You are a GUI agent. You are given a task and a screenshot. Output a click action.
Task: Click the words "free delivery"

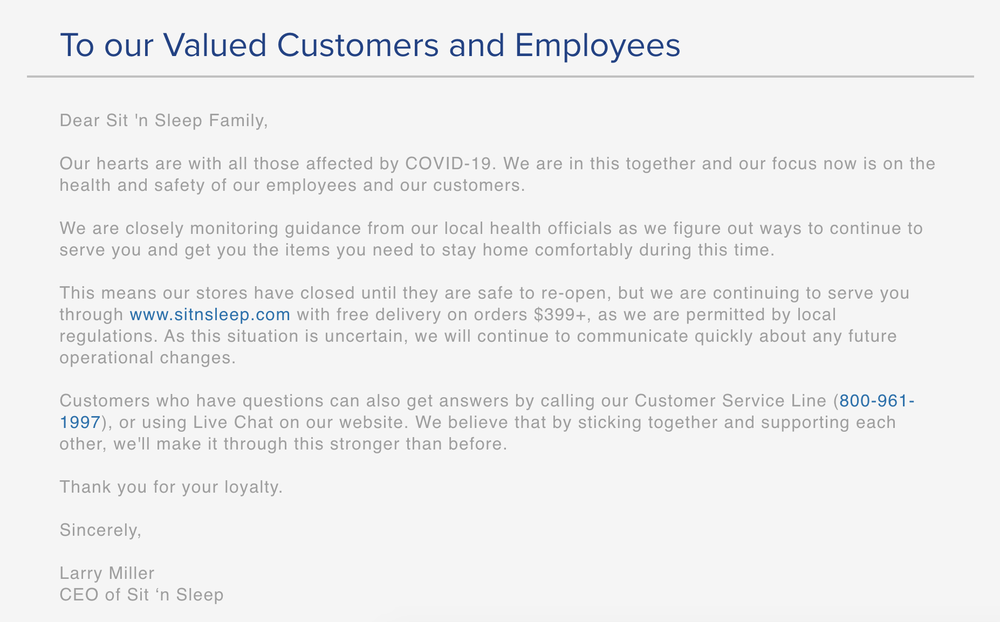pyautogui.click(x=377, y=314)
